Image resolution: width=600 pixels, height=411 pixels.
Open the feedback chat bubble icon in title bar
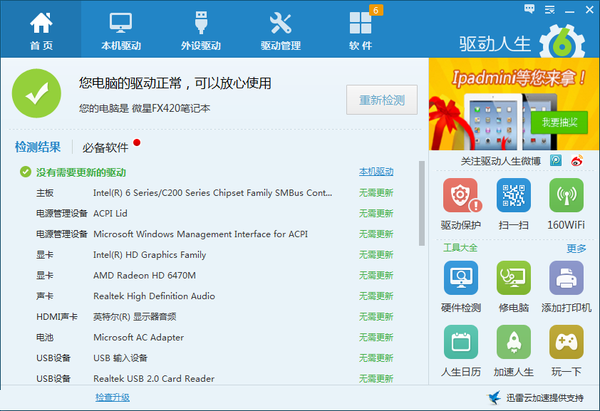point(527,8)
